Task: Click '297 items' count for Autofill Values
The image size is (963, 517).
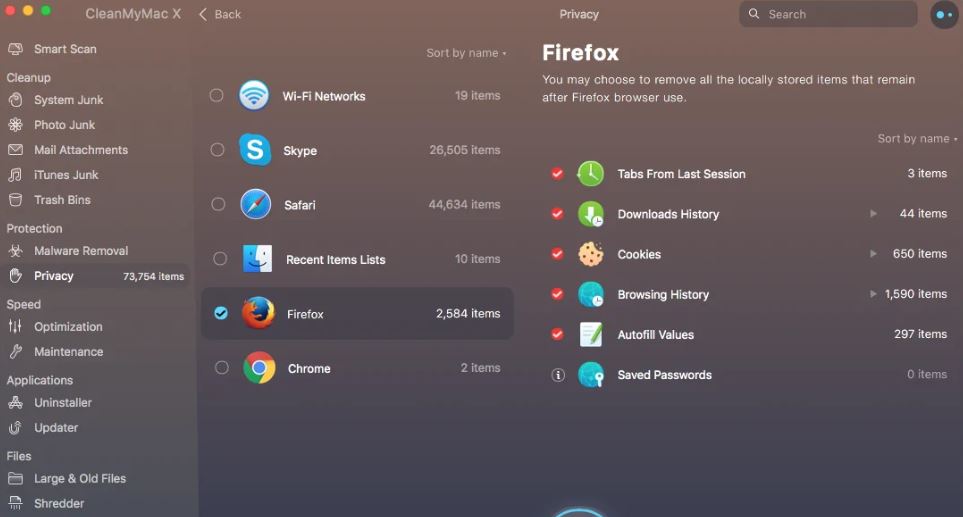Action: pyautogui.click(x=920, y=334)
